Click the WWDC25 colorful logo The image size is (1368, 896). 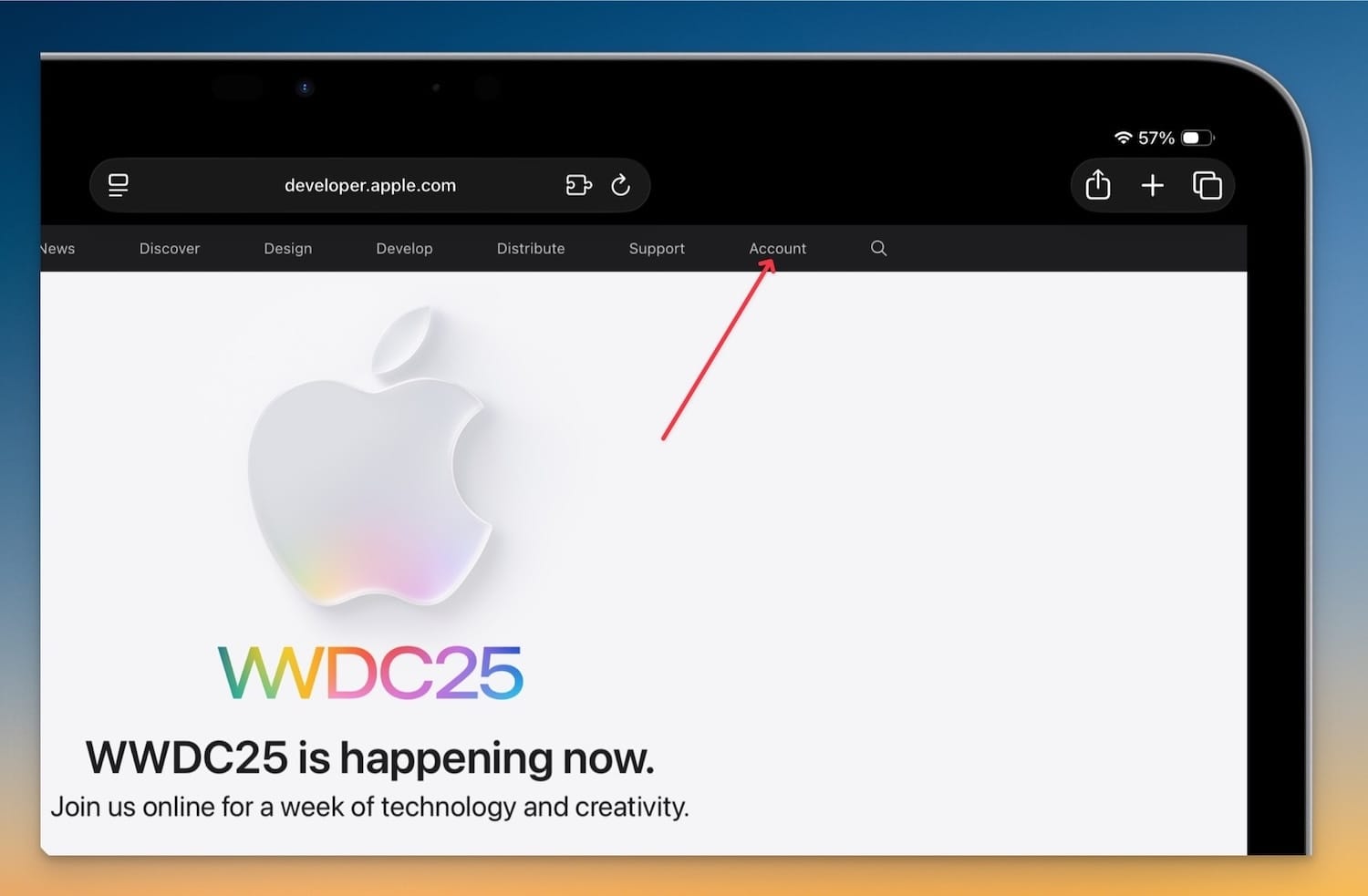pyautogui.click(x=370, y=673)
